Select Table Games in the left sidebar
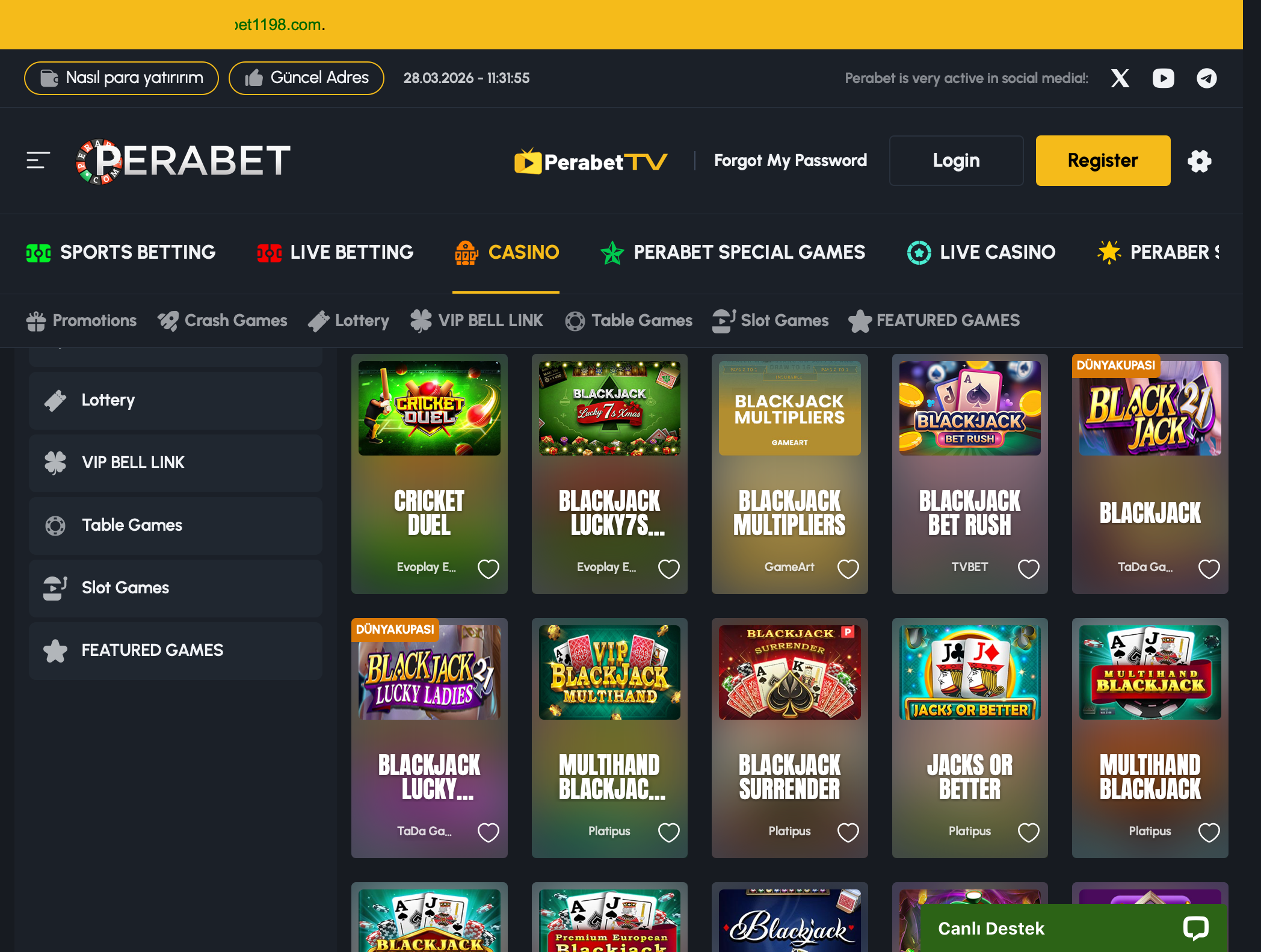 [x=176, y=525]
